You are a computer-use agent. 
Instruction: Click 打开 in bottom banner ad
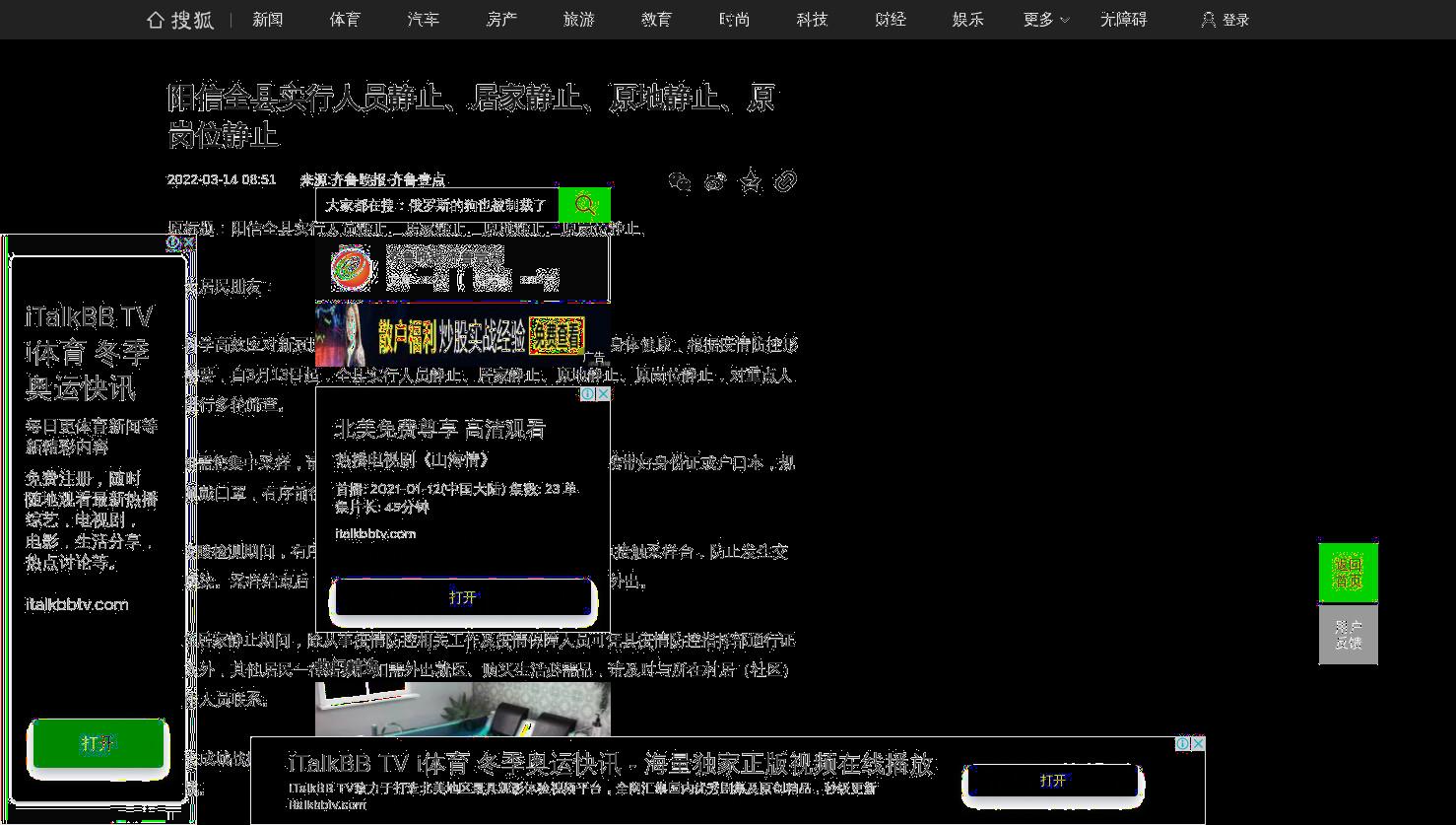click(1053, 781)
